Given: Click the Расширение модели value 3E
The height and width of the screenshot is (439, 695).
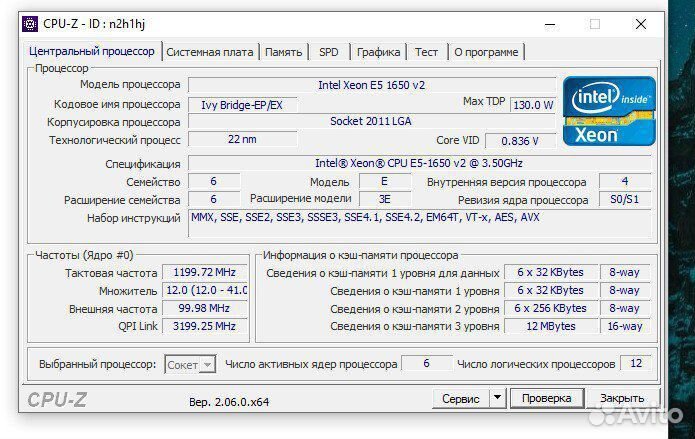Looking at the screenshot, I should coord(384,199).
